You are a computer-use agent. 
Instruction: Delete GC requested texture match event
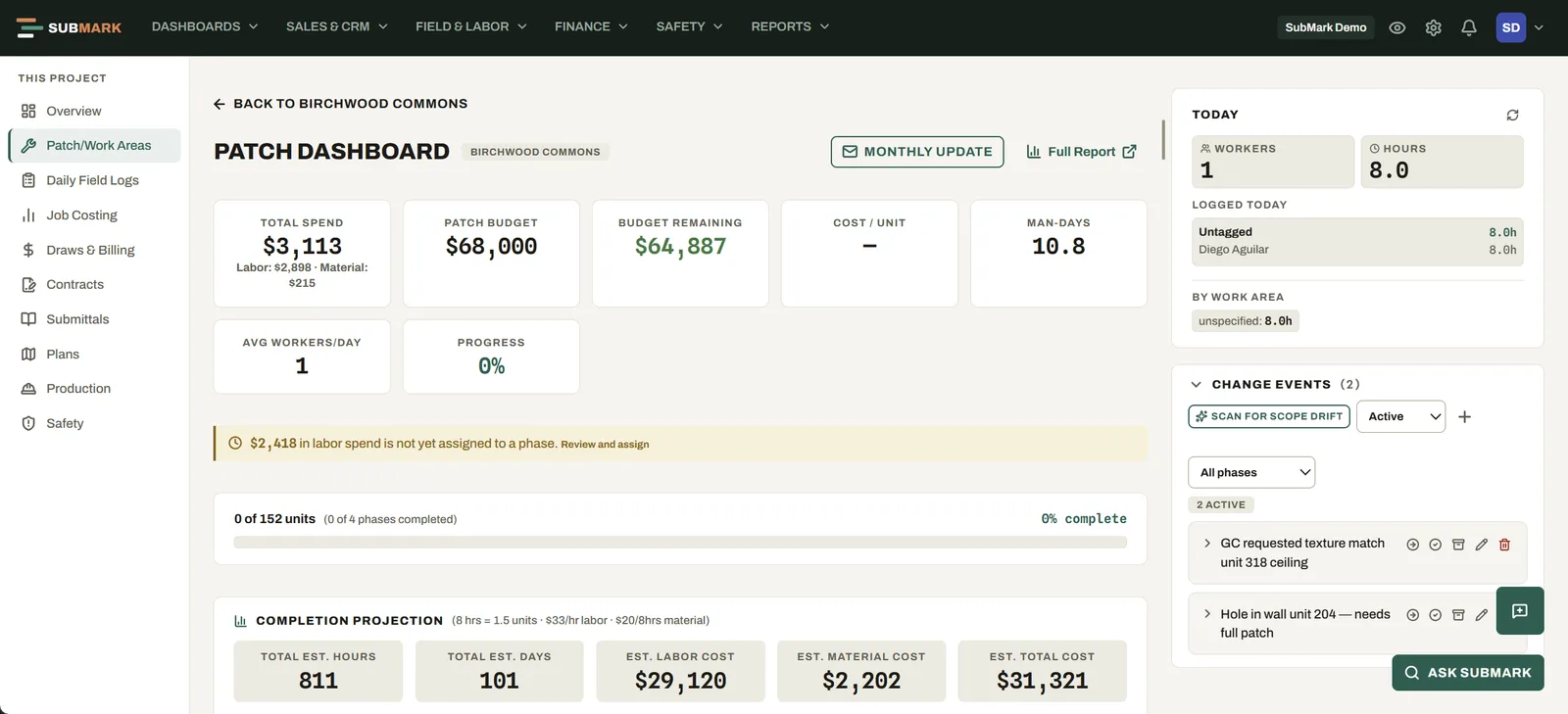coord(1504,545)
